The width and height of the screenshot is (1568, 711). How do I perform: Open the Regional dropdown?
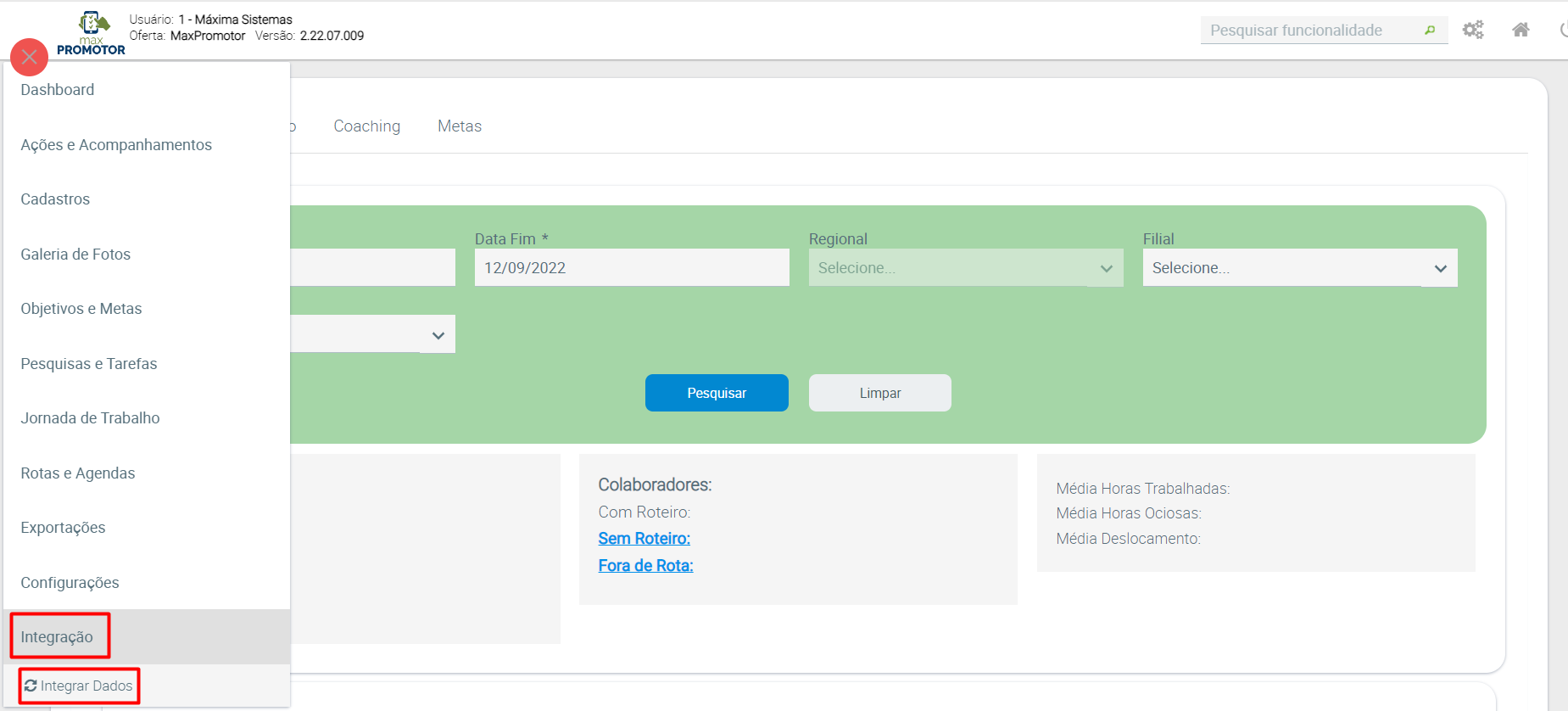[966, 267]
